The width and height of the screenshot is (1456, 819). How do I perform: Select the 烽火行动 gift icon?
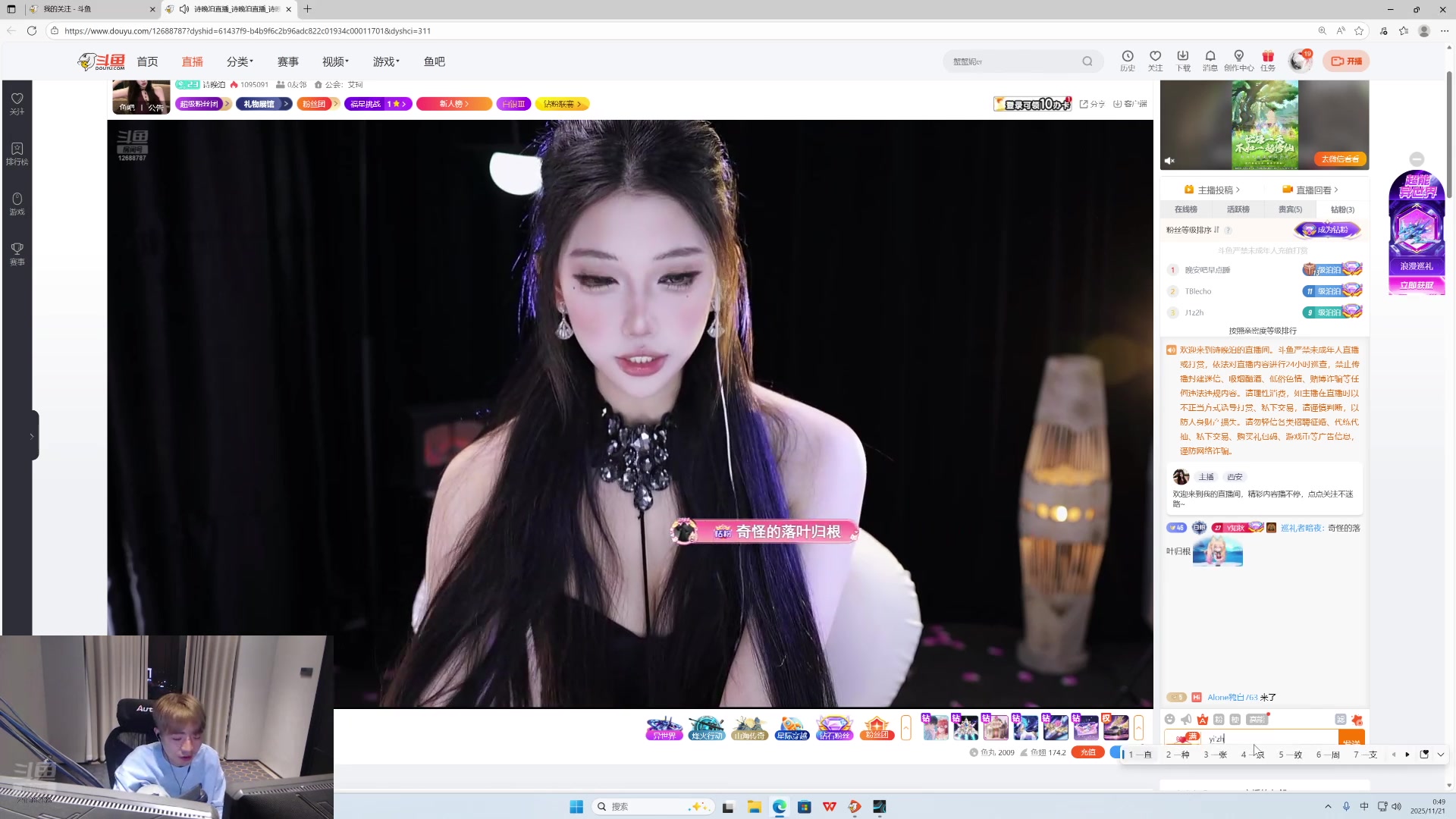(x=706, y=727)
